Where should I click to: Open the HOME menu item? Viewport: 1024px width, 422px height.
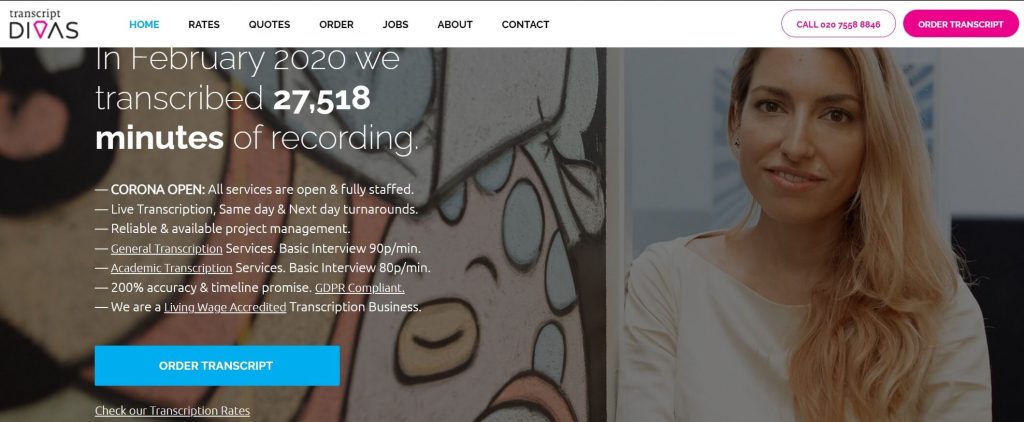coord(144,25)
